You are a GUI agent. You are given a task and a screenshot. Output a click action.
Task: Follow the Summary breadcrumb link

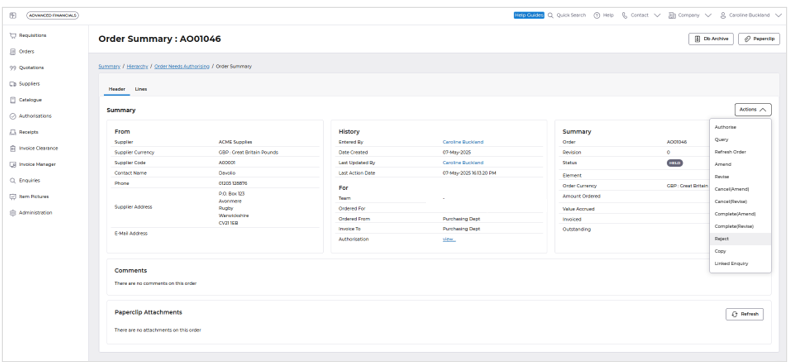point(109,67)
